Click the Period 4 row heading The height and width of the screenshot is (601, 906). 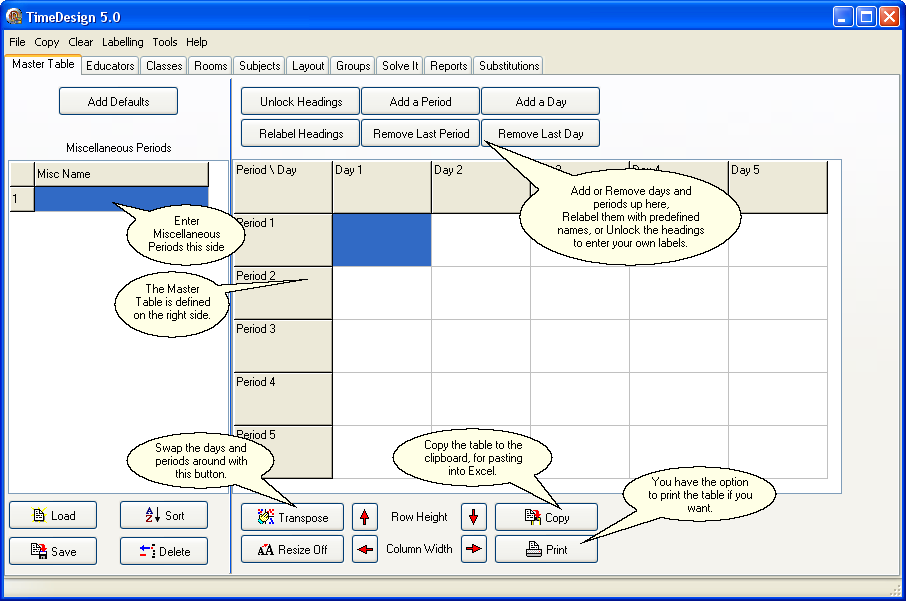283,399
